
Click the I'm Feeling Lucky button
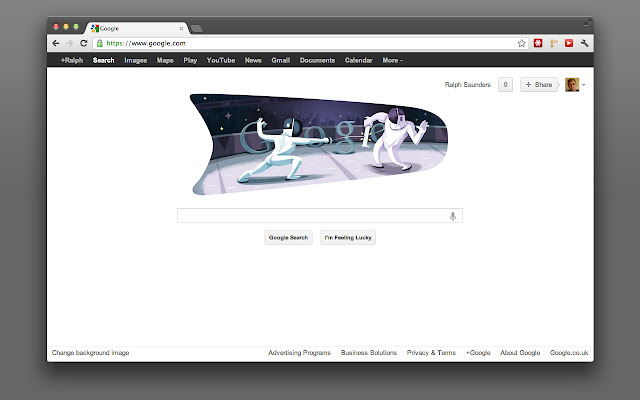[348, 238]
